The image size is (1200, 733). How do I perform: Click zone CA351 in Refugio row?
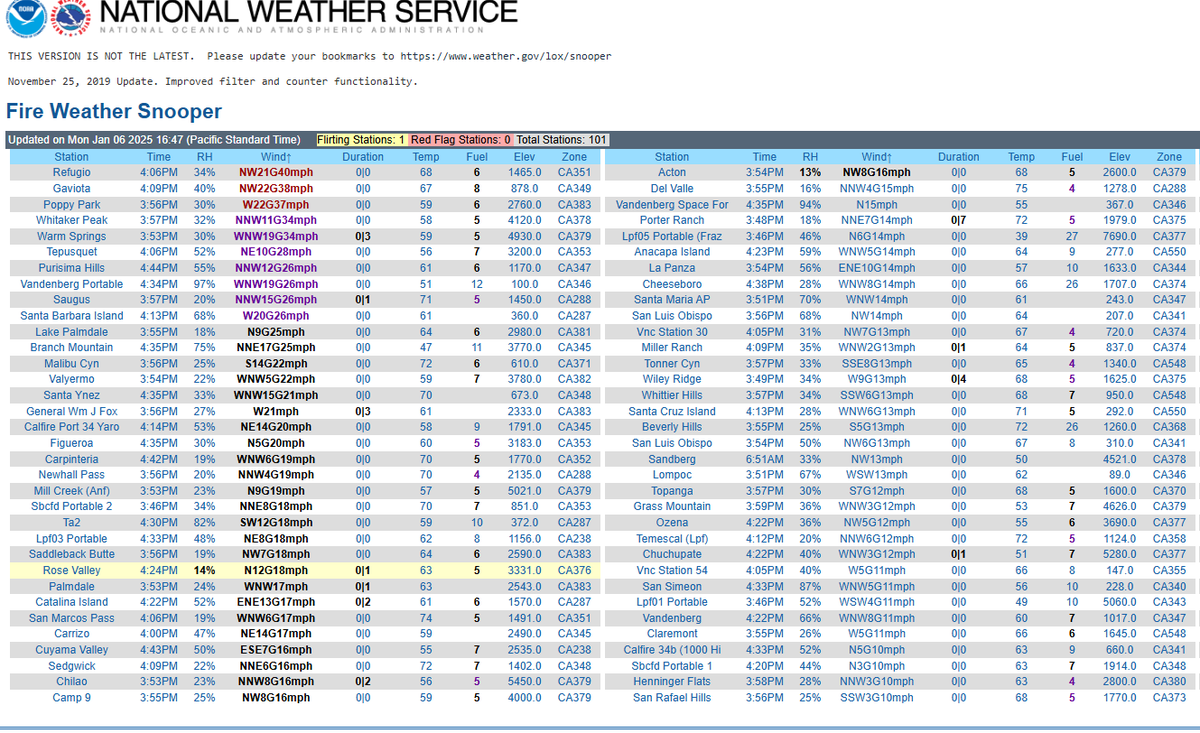pos(574,172)
